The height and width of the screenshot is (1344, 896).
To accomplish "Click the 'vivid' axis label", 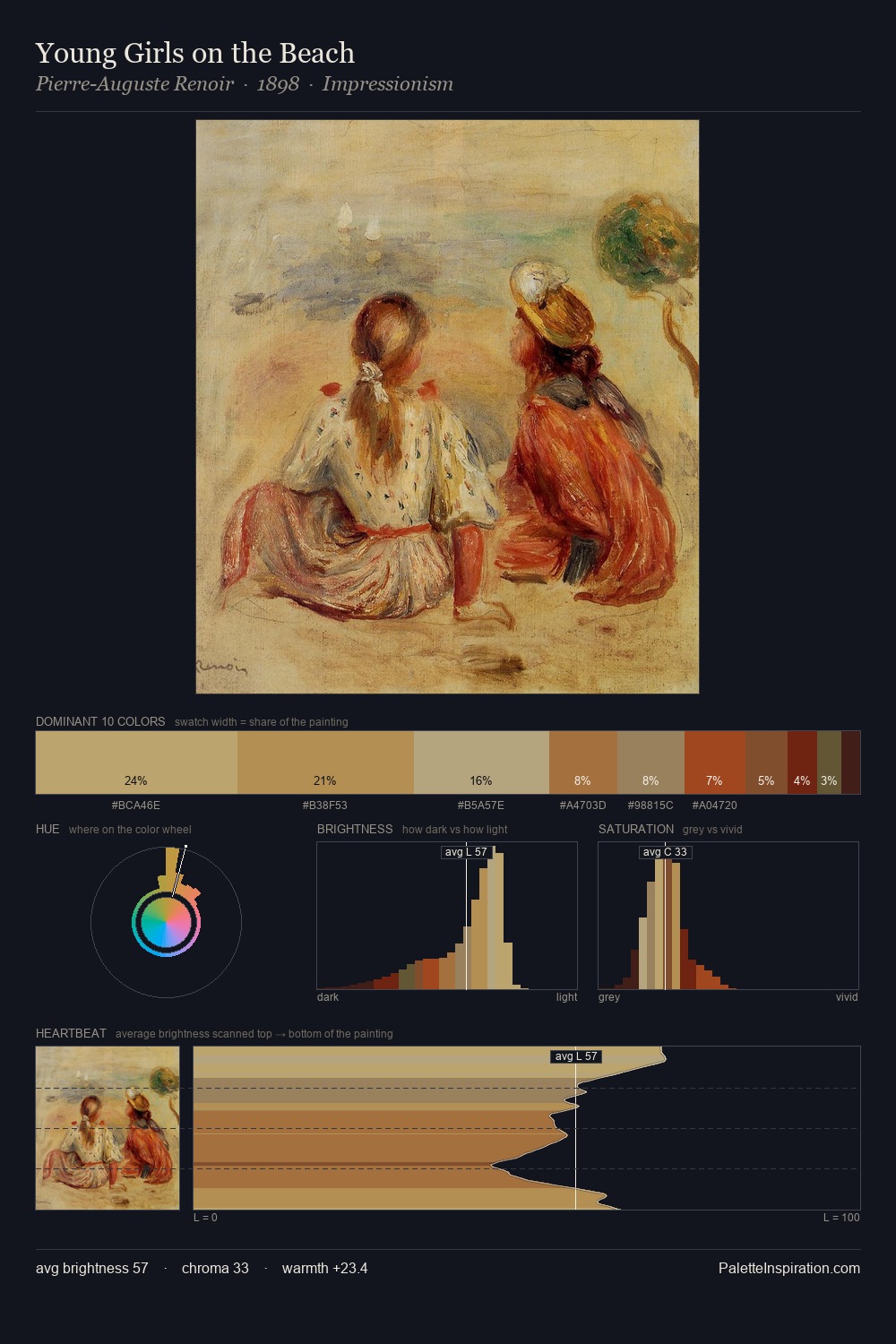I will pos(847,997).
